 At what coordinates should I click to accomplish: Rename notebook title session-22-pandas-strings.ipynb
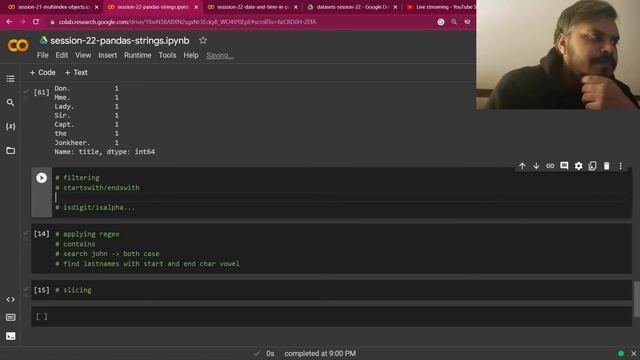(120, 40)
